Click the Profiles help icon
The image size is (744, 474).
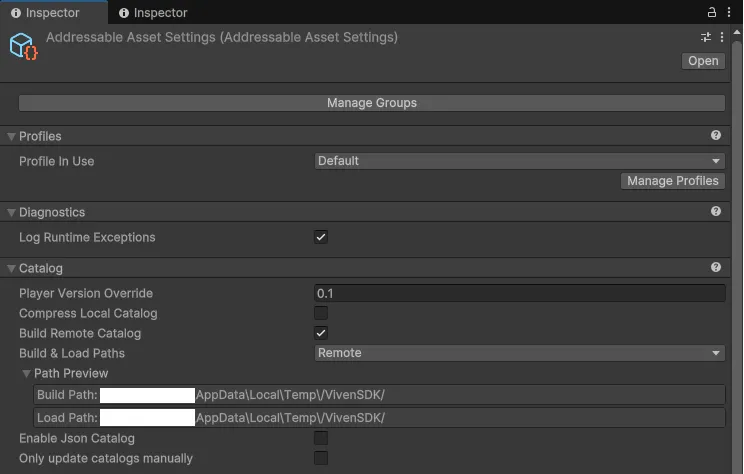coord(716,136)
